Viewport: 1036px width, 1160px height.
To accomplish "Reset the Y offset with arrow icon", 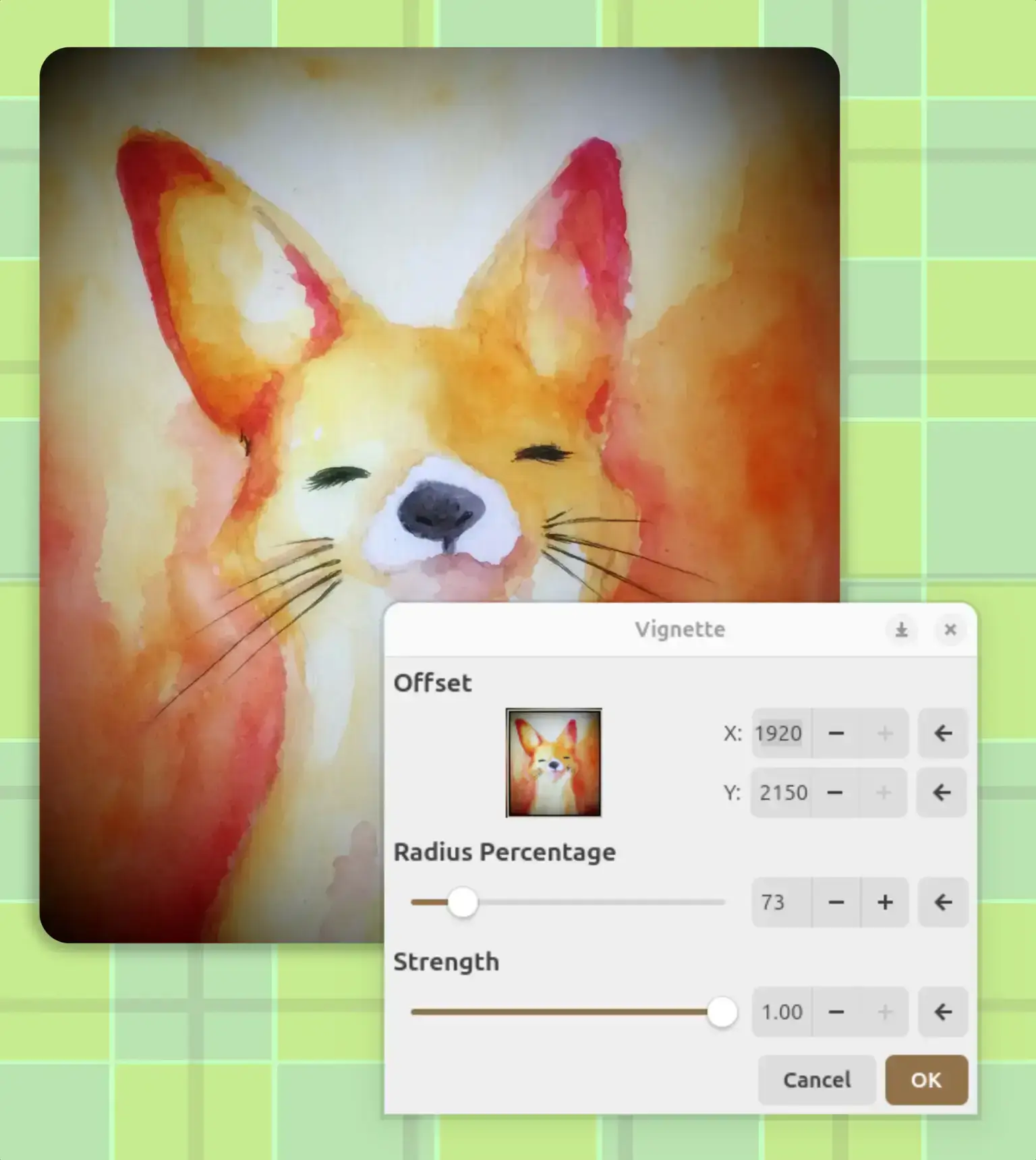I will [942, 792].
